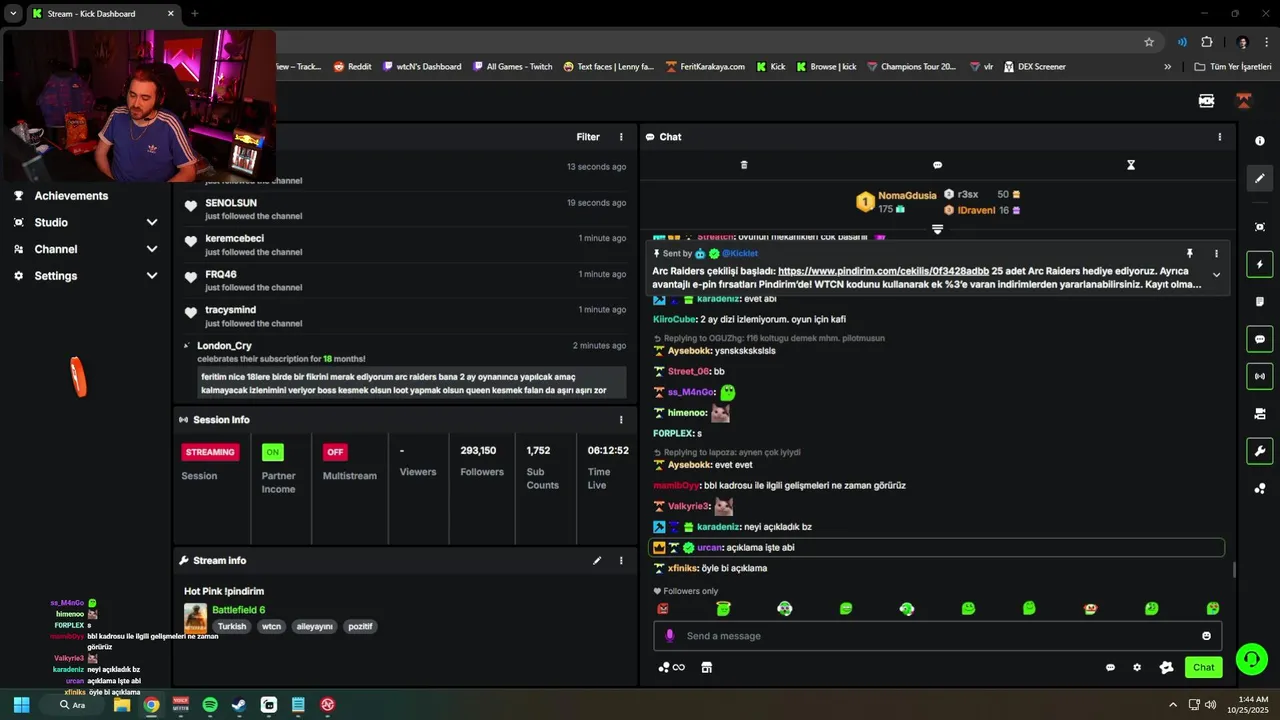Open Achievements in left sidebar
This screenshot has width=1280, height=720.
tap(70, 196)
